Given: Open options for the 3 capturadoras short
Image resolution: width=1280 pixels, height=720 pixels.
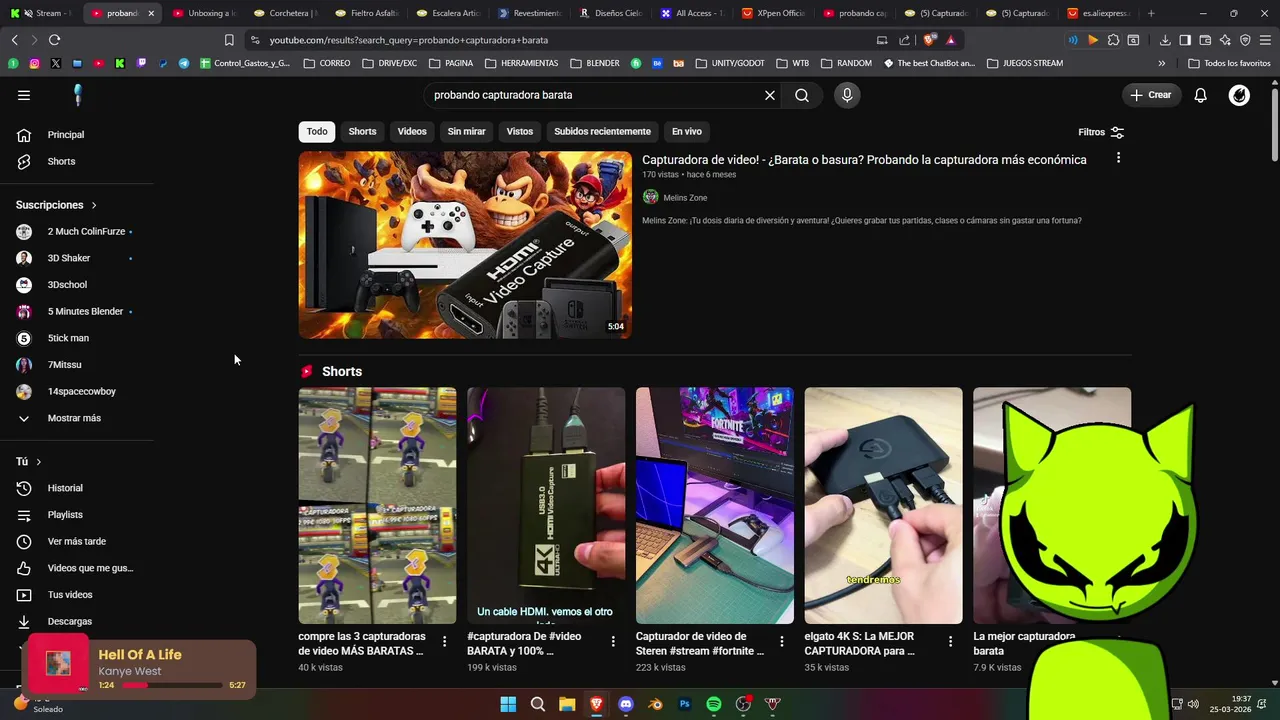Looking at the screenshot, I should pyautogui.click(x=445, y=642).
